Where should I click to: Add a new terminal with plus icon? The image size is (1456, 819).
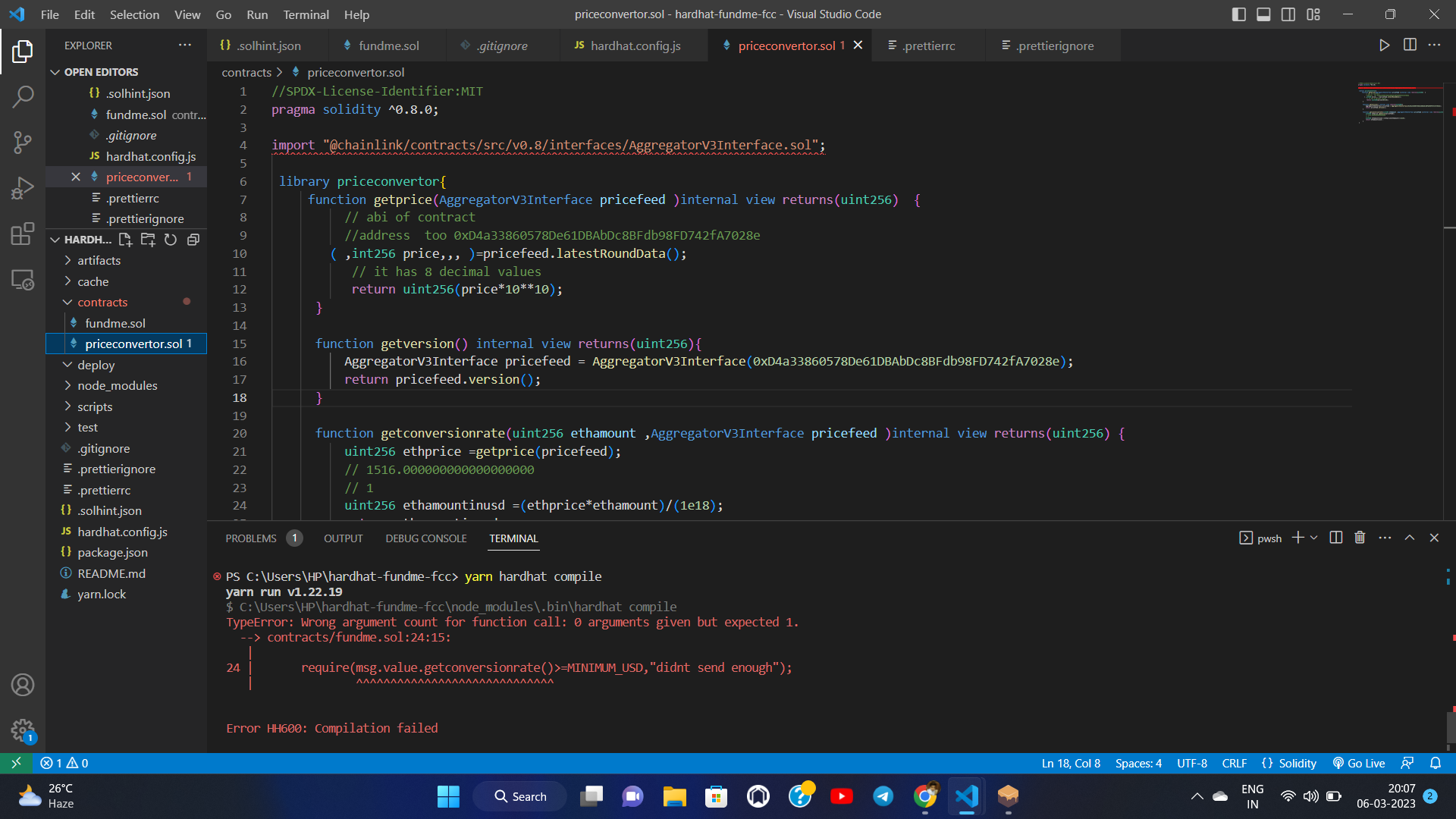pos(1298,538)
